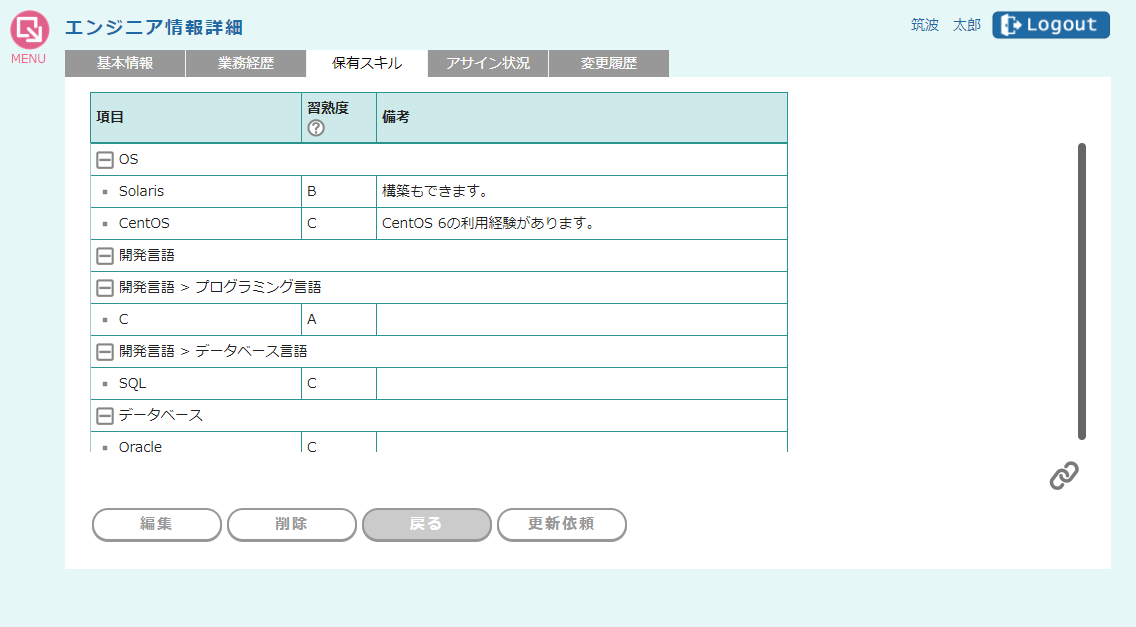Click the 削除 button
Screen dimensions: 1136x627
pos(291,524)
